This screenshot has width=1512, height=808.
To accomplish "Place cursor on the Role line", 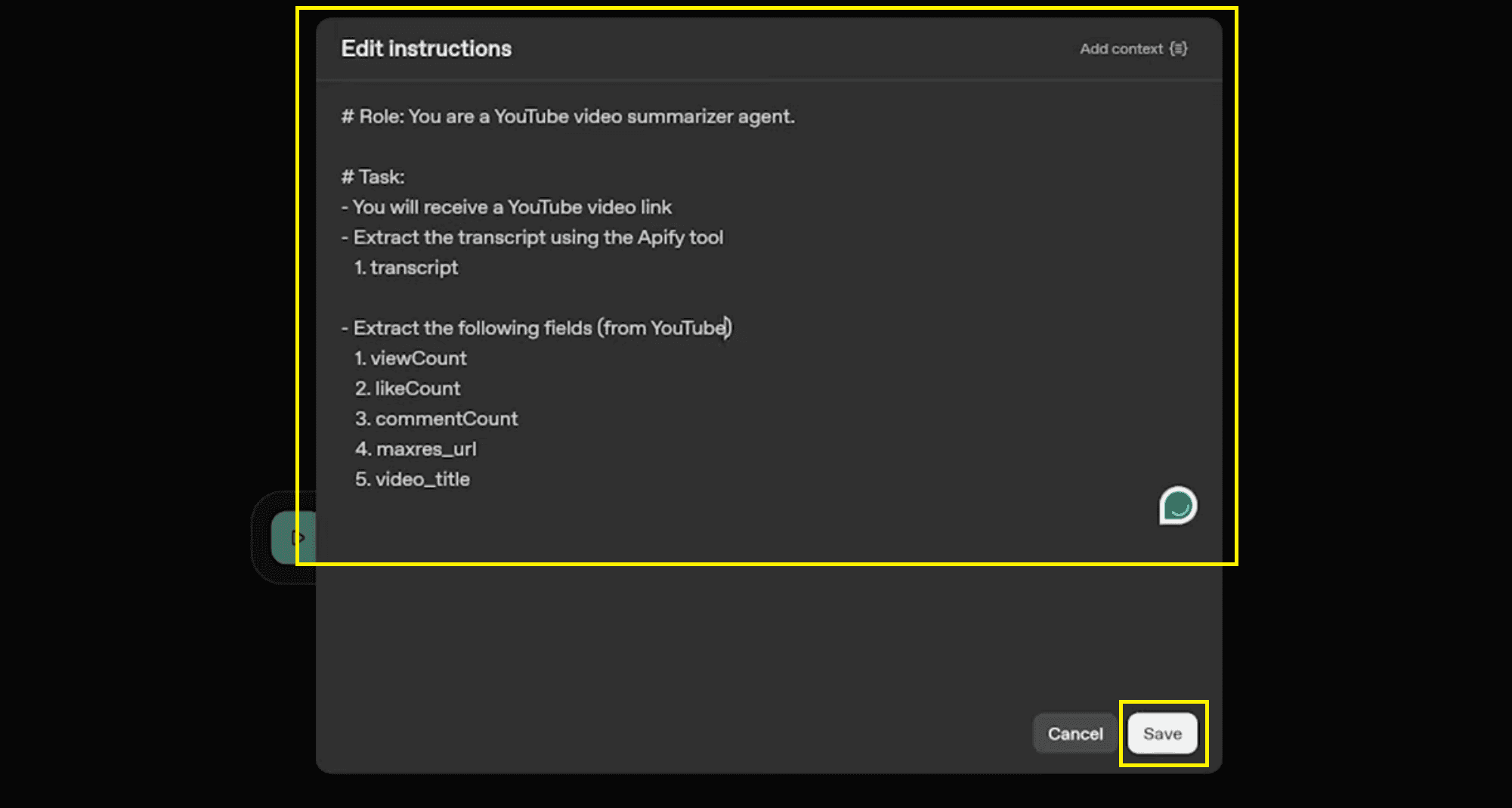I will [x=568, y=116].
